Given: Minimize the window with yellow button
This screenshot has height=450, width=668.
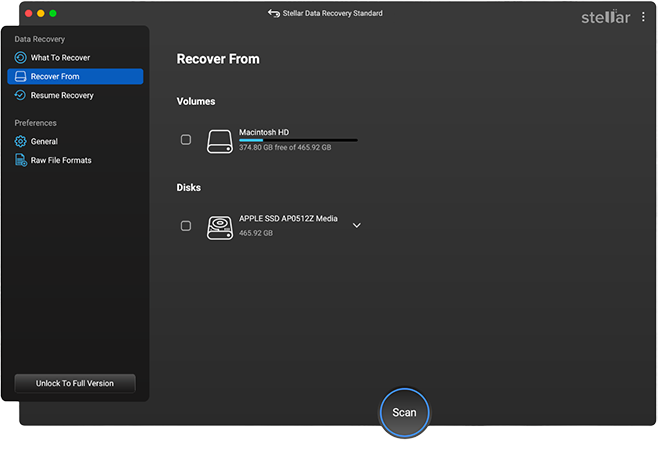Looking at the screenshot, I should pos(41,14).
